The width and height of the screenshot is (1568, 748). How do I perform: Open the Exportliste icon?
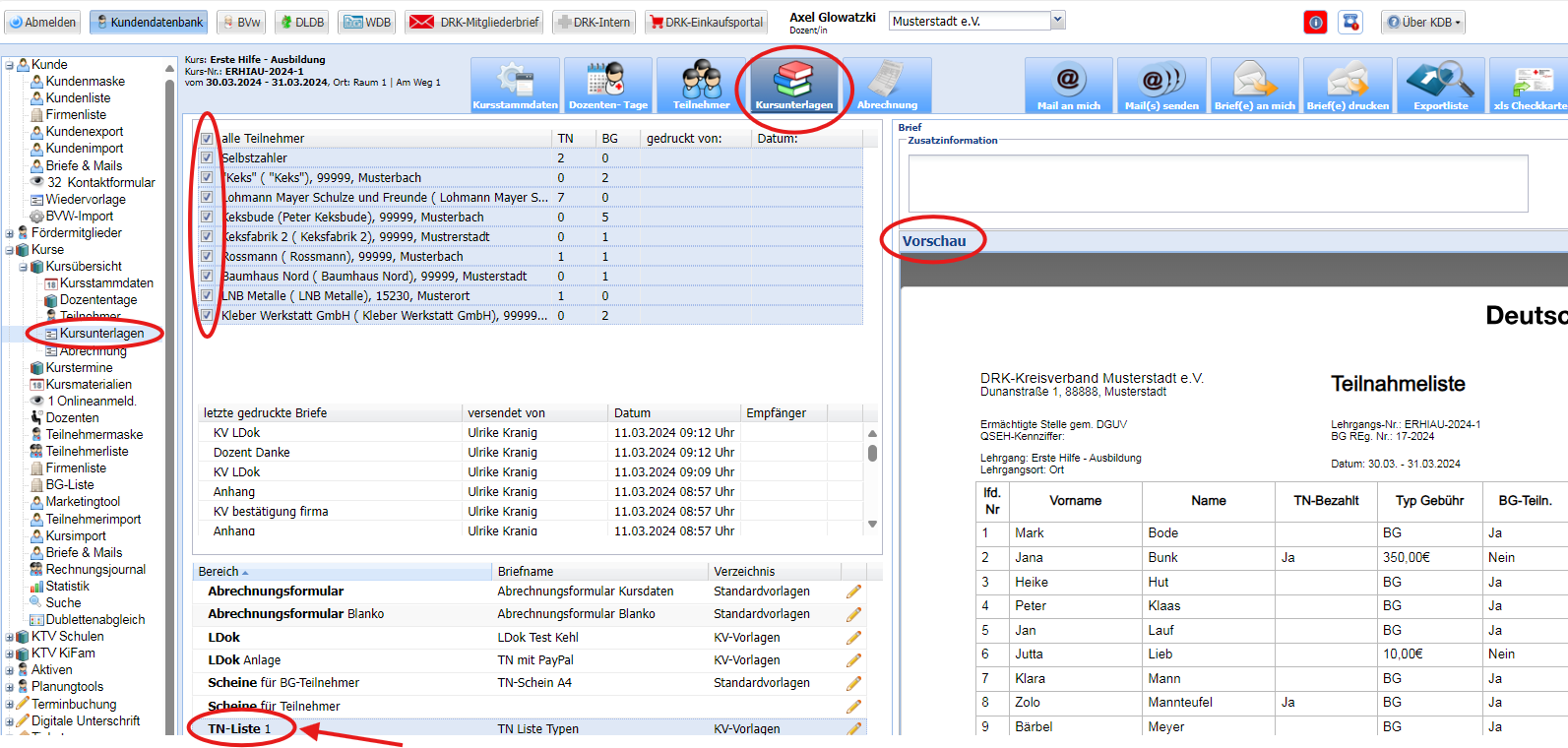[1440, 85]
